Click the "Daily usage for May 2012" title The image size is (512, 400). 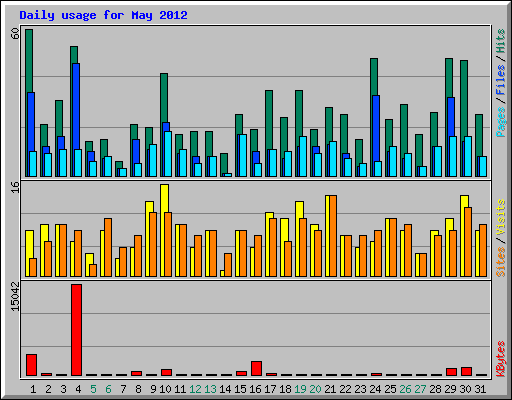coord(103,15)
